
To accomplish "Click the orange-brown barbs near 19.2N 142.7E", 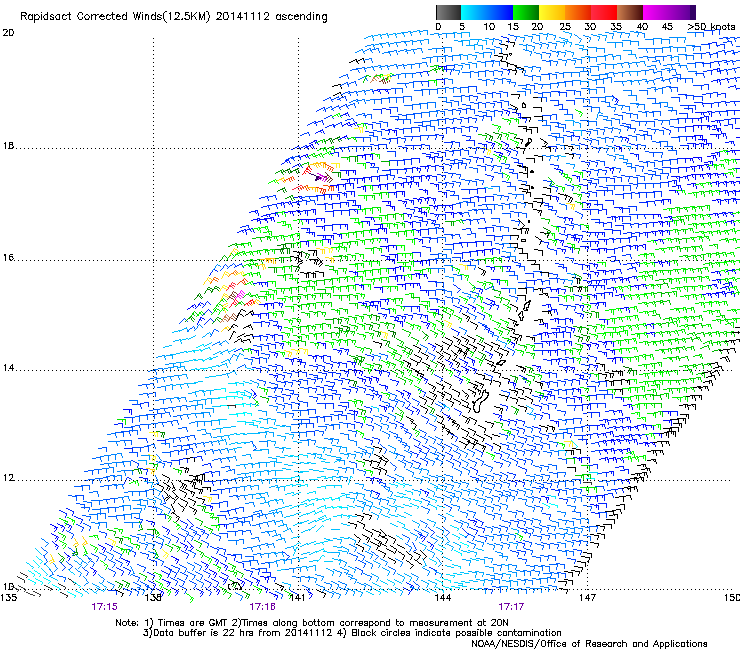I will (x=380, y=78).
